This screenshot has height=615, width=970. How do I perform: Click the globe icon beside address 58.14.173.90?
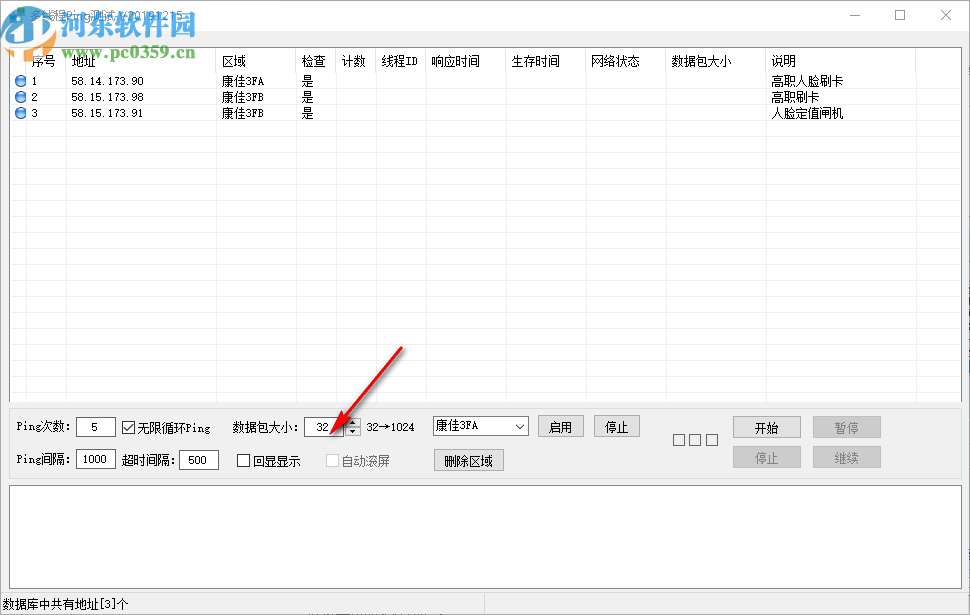[20, 79]
